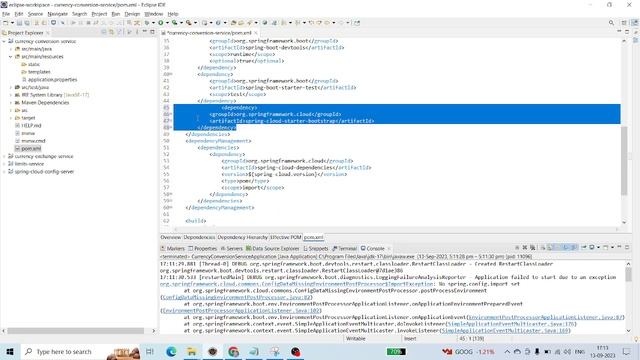Open the Open Perspective icon at top right
Image resolution: width=640 pixels, height=360 pixels.
click(x=624, y=23)
